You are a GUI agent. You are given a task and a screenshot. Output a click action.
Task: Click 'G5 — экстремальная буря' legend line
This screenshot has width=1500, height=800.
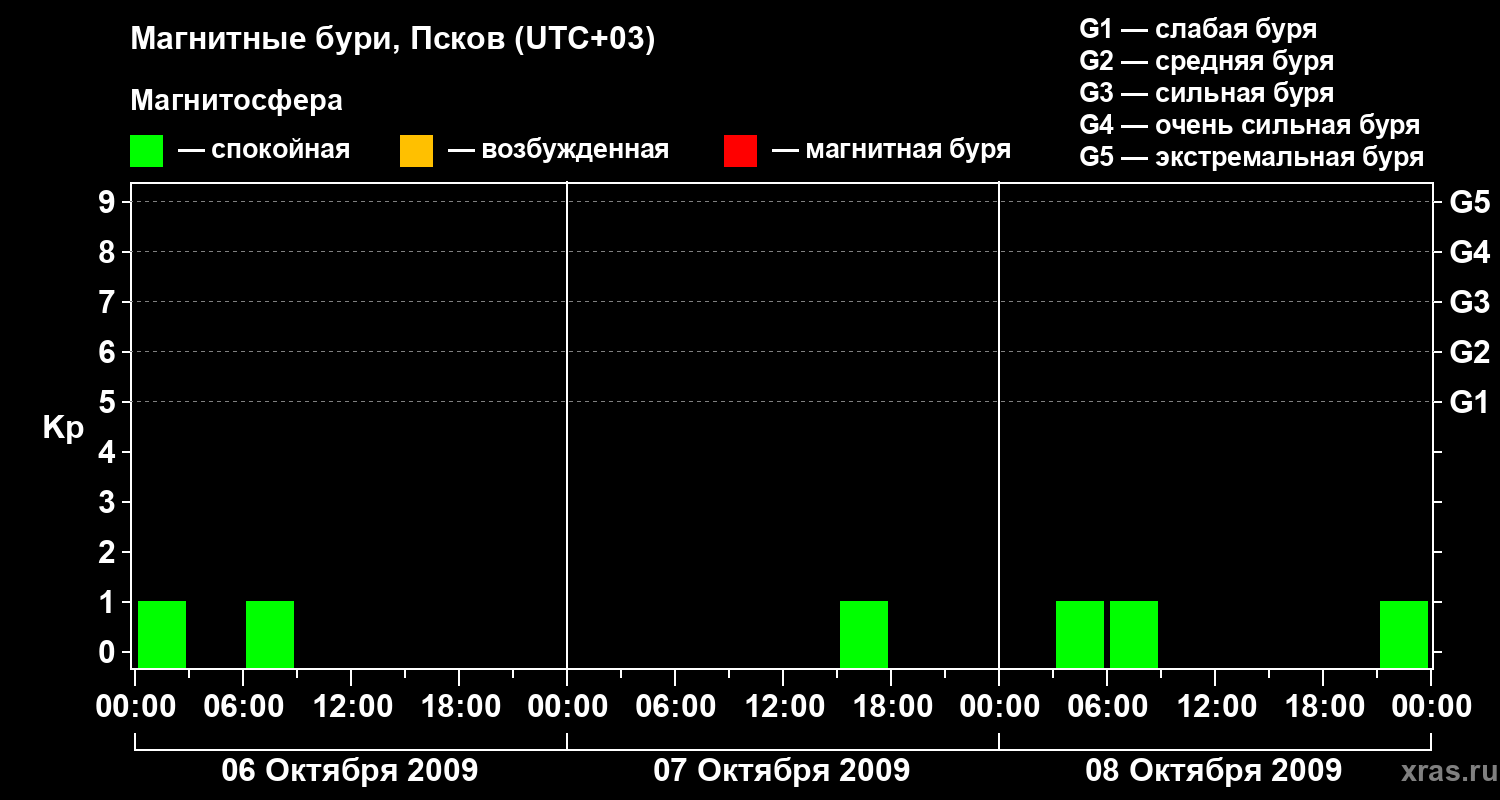pyautogui.click(x=1251, y=157)
